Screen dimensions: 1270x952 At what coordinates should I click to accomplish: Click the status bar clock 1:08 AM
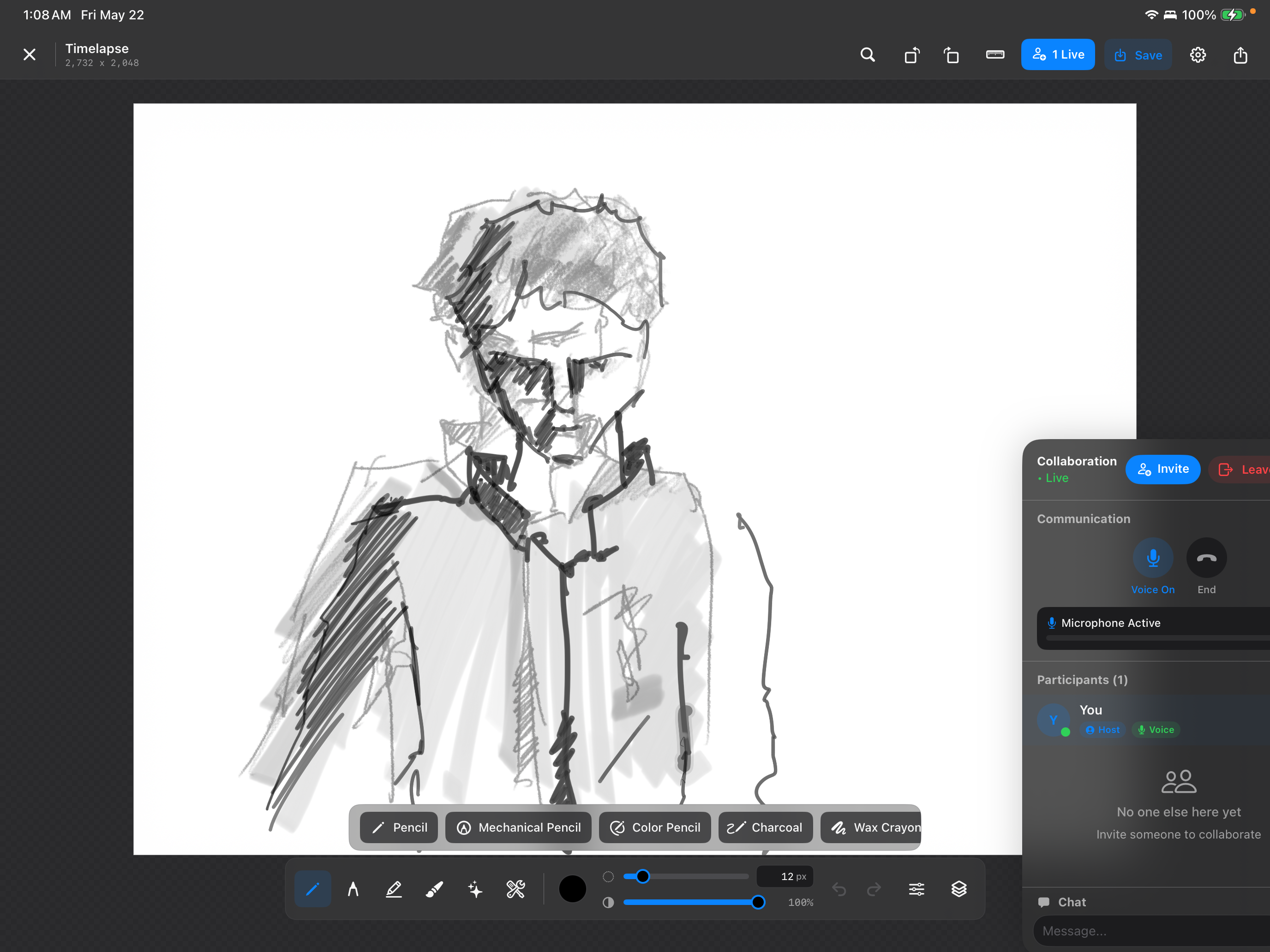pos(47,15)
